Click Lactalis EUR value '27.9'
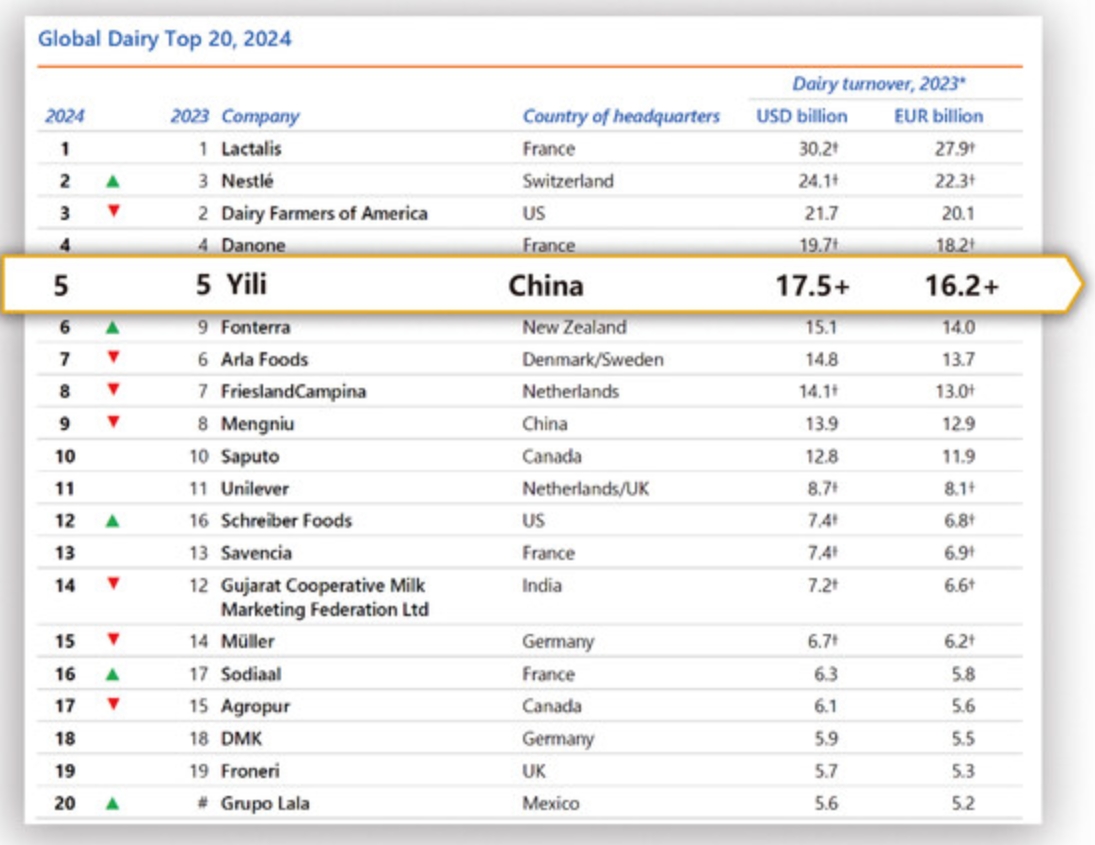This screenshot has width=1095, height=845. (x=955, y=149)
